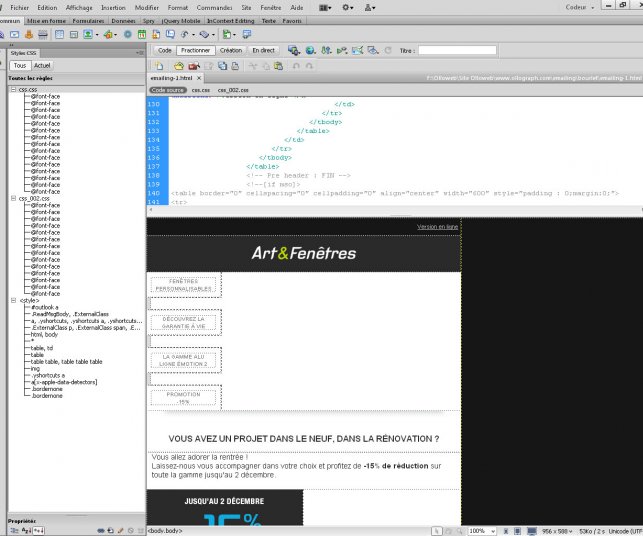The width and height of the screenshot is (643, 536).
Task: Enable Fractionner split view
Action: (194, 49)
